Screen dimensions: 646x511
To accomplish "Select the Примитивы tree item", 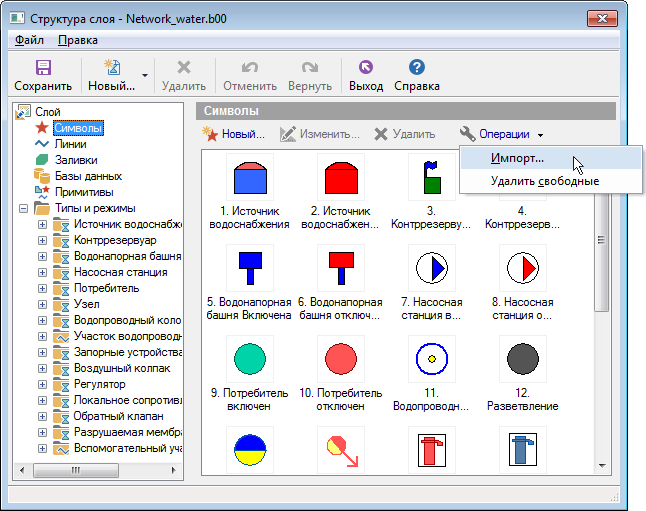I will (83, 191).
